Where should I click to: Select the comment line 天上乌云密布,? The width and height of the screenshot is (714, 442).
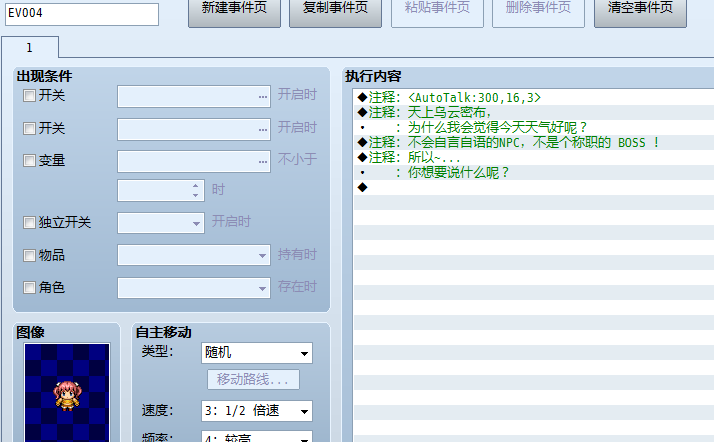[534, 112]
